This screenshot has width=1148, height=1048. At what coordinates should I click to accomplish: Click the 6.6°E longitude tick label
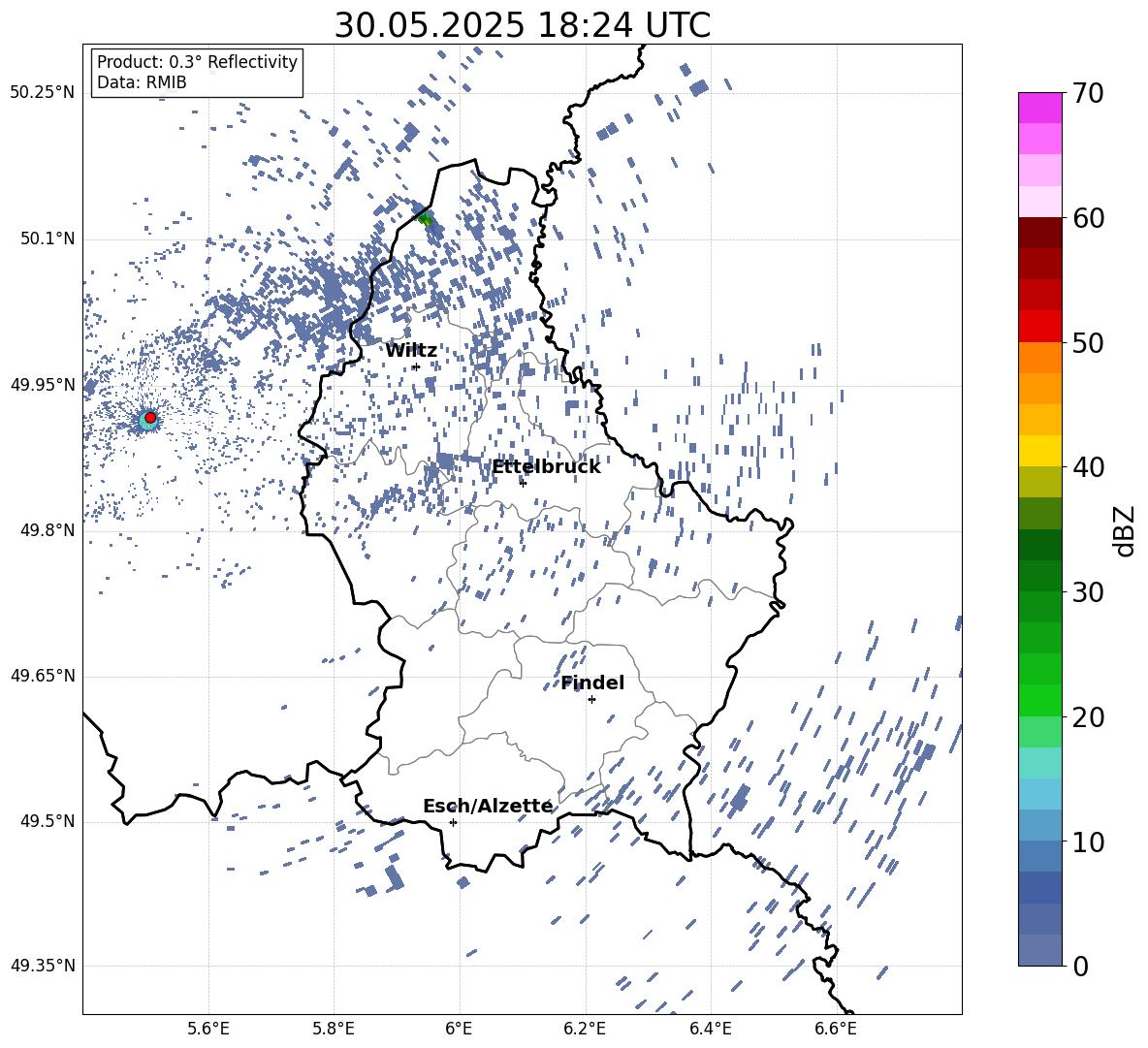836,1030
